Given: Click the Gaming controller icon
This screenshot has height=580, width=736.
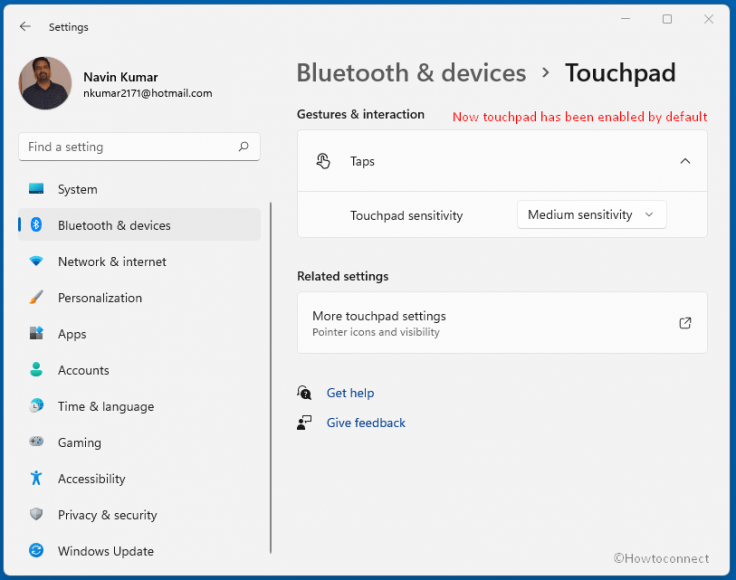Looking at the screenshot, I should point(36,442).
